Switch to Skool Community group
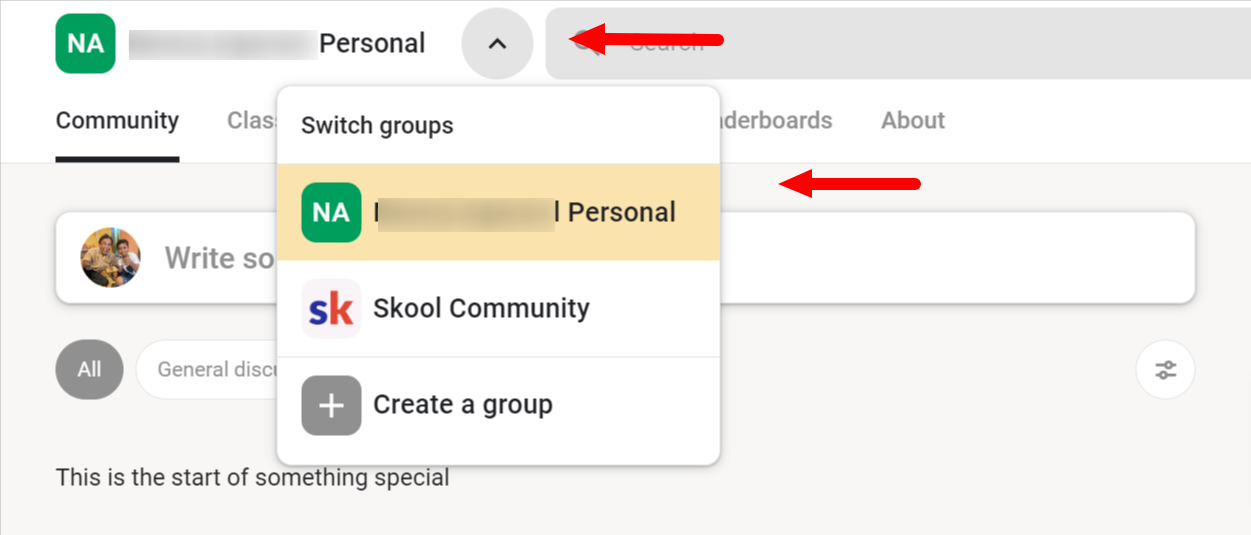Viewport: 1251px width, 535px height. (x=498, y=308)
